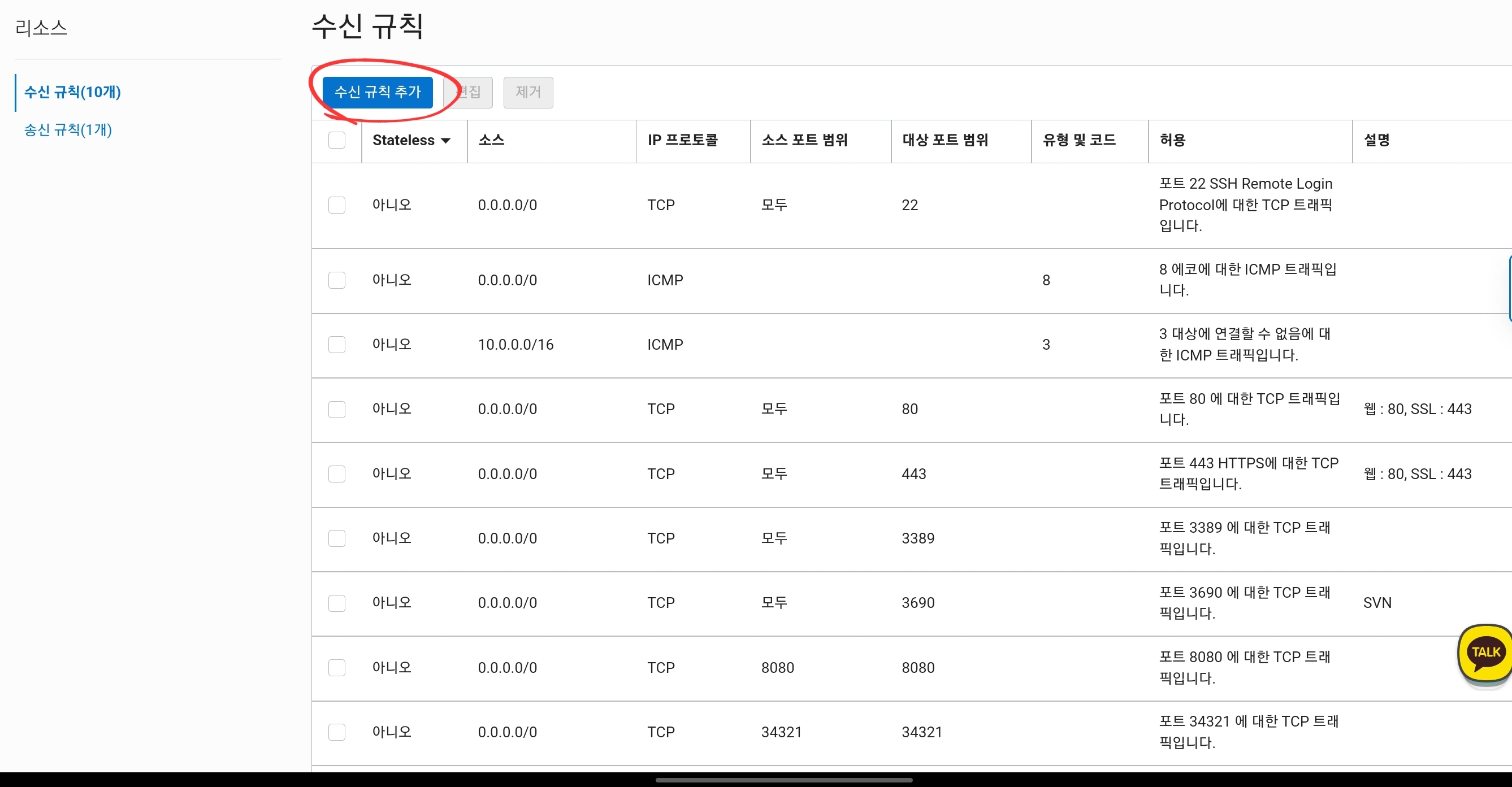Open the 송신 규칙(1개) sidebar link
Screen dimensions: 1512x787
(67, 130)
